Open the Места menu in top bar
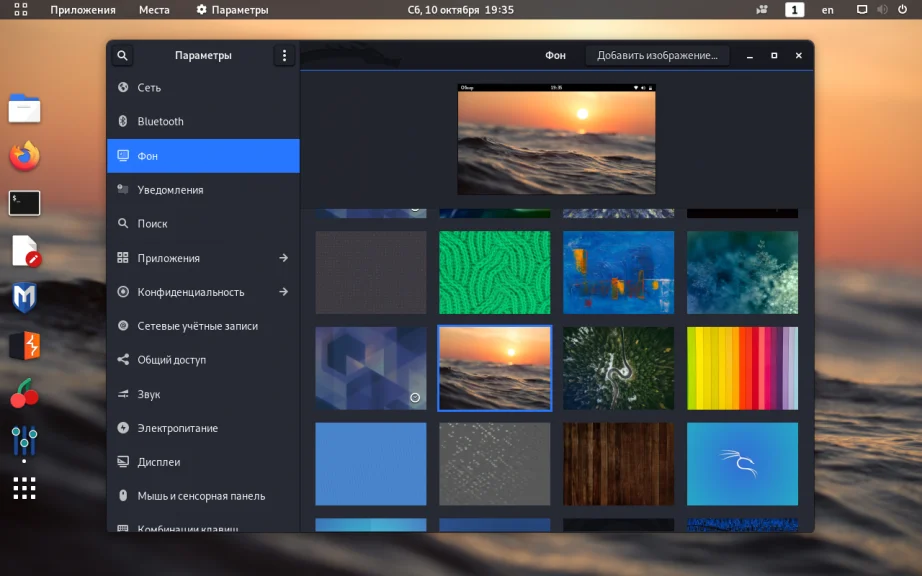Viewport: 922px width, 576px height. coord(154,10)
